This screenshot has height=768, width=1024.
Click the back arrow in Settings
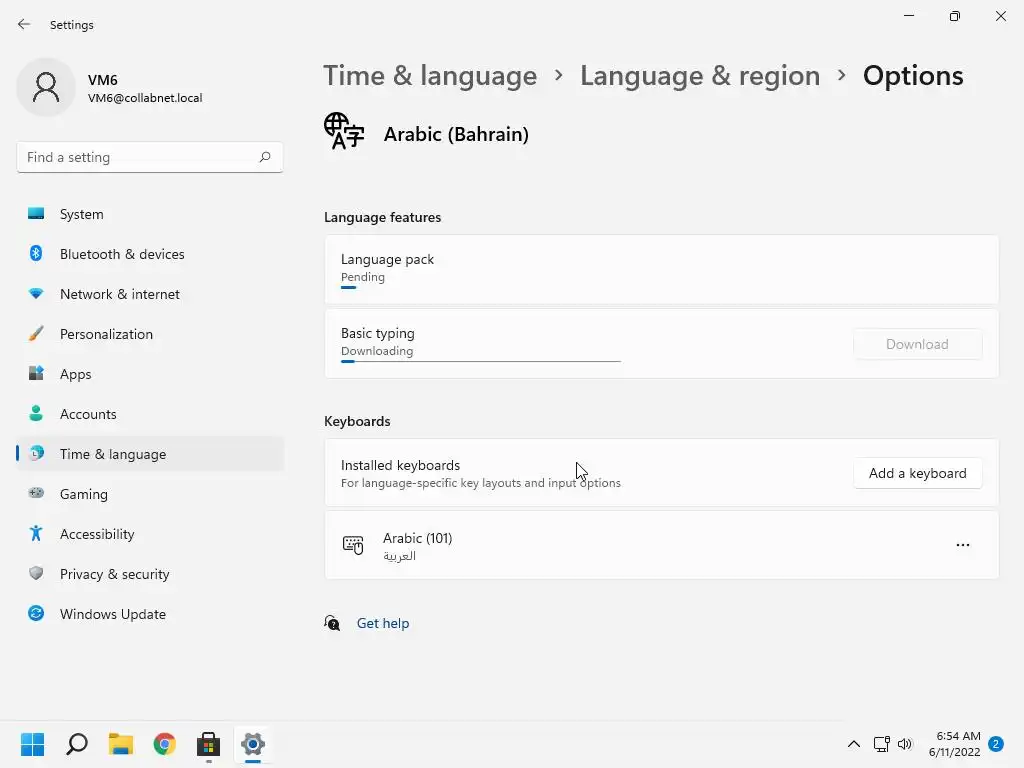pyautogui.click(x=24, y=24)
